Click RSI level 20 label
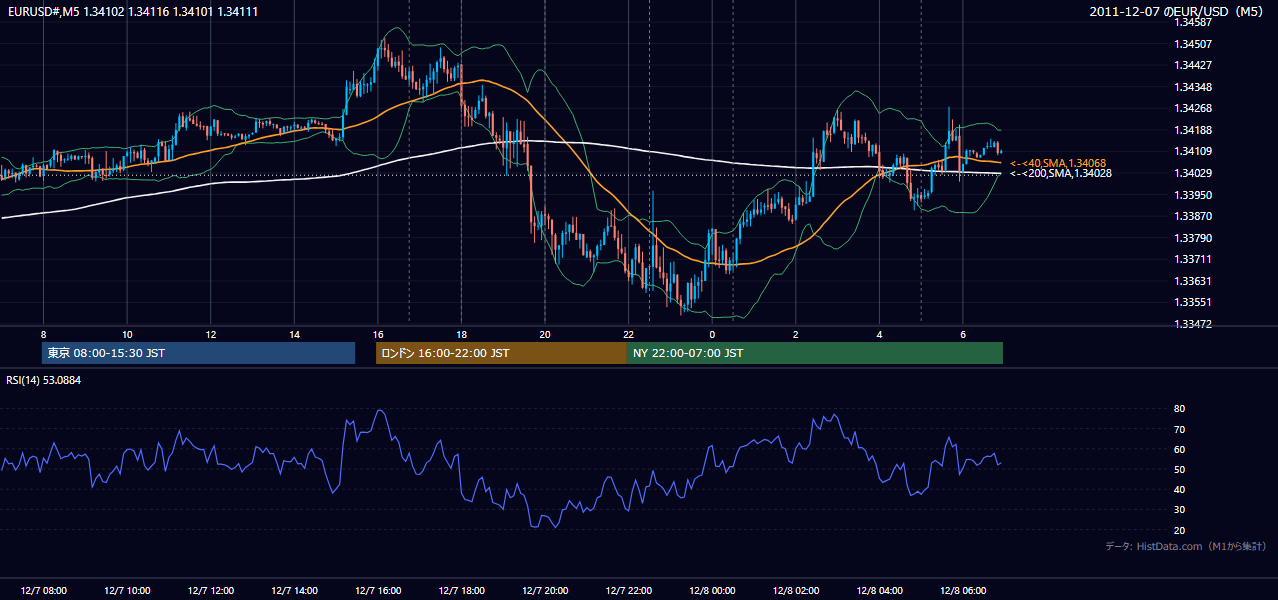Screen dimensions: 1278x600 tap(1180, 530)
